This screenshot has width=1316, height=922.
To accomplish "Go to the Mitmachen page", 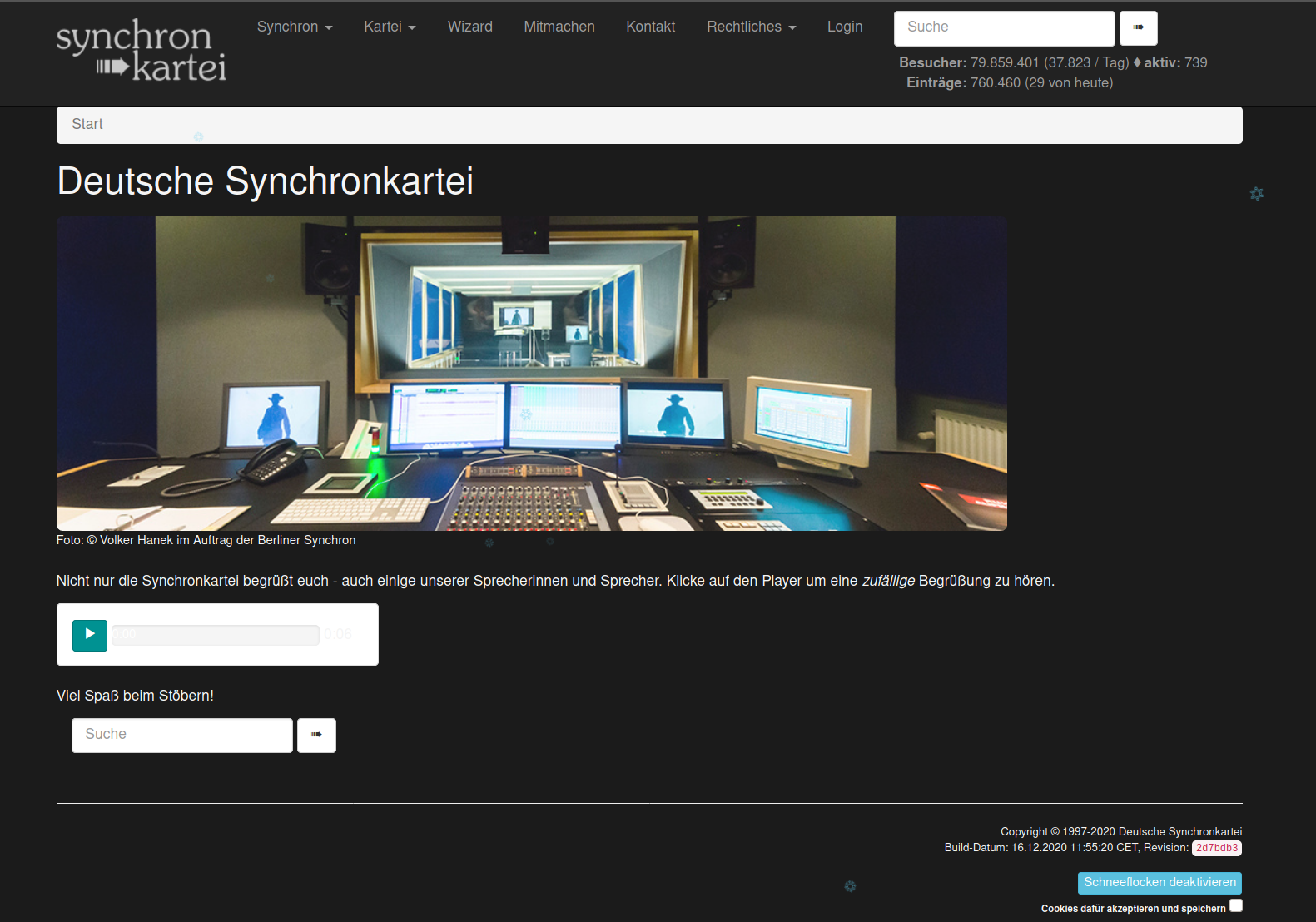I will tap(559, 27).
